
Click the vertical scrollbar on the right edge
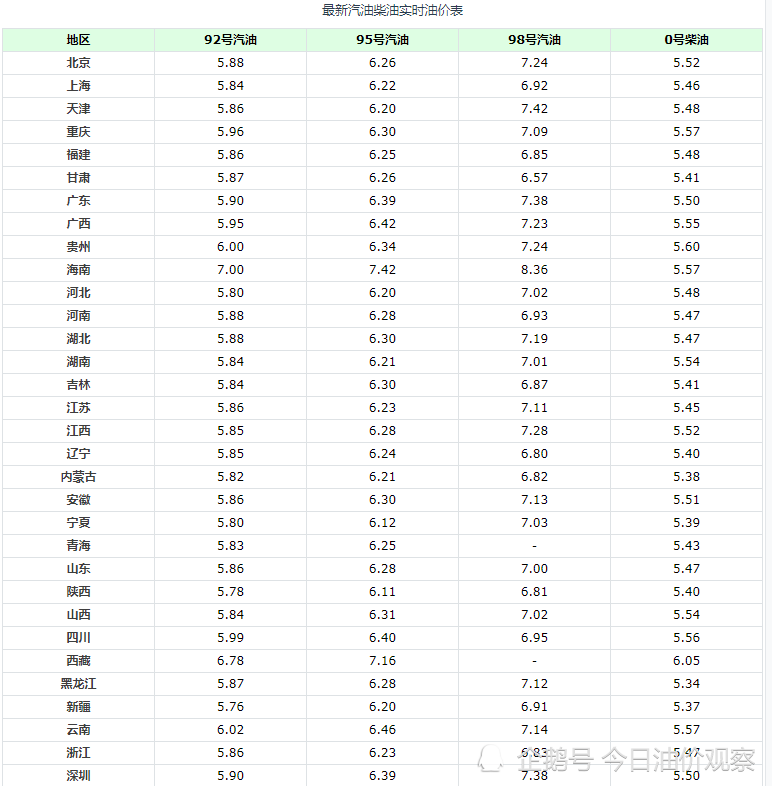click(767, 393)
